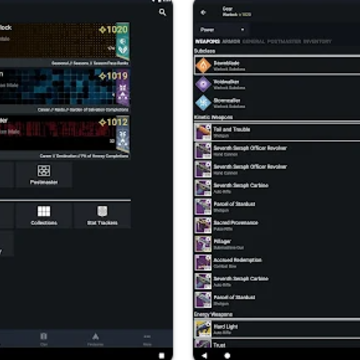Screen dimensions: 360x360
Task: Click the Energy Weapons section header
Action: [x=213, y=314]
